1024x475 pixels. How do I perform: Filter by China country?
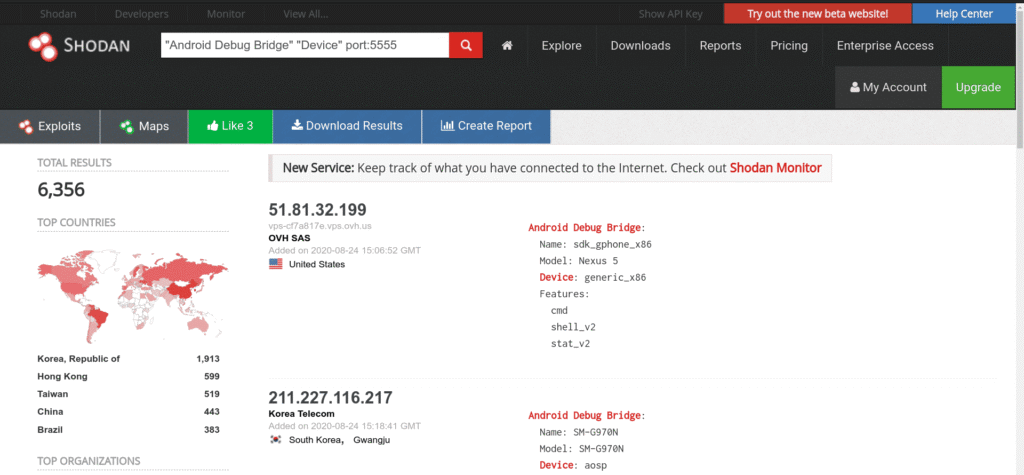pyautogui.click(x=50, y=412)
